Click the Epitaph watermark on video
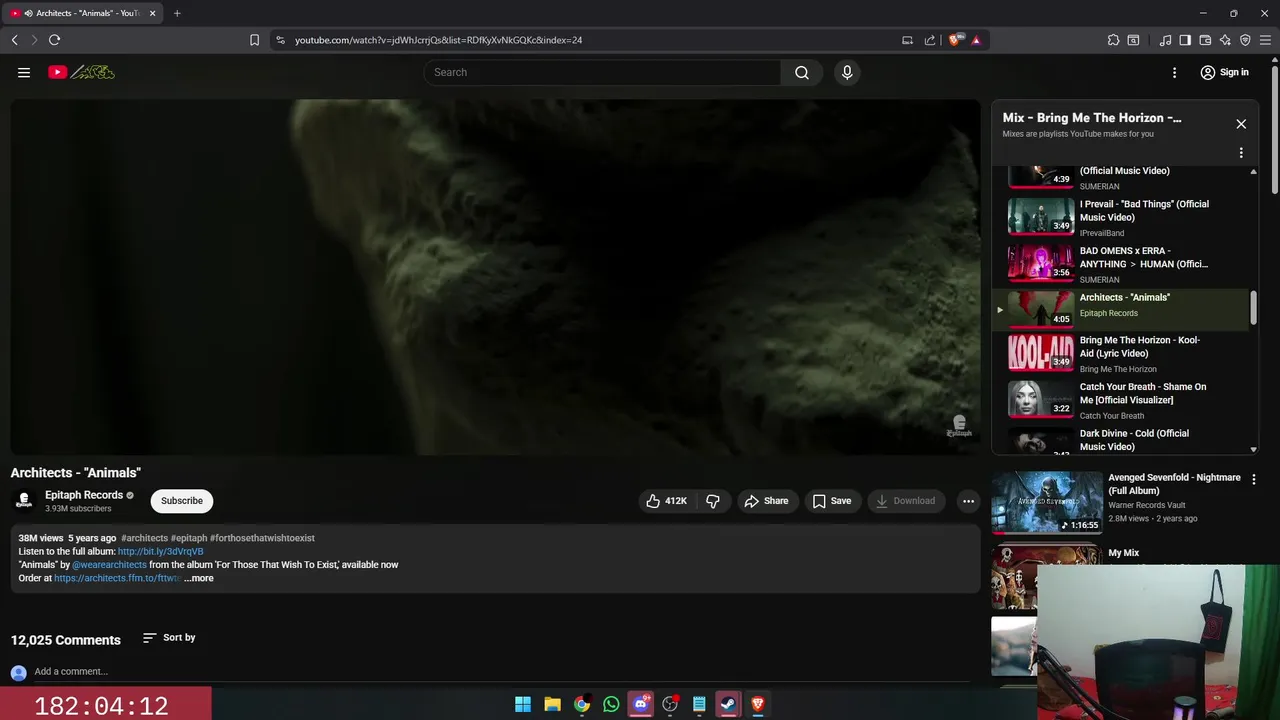Viewport: 1280px width, 720px height. click(959, 426)
